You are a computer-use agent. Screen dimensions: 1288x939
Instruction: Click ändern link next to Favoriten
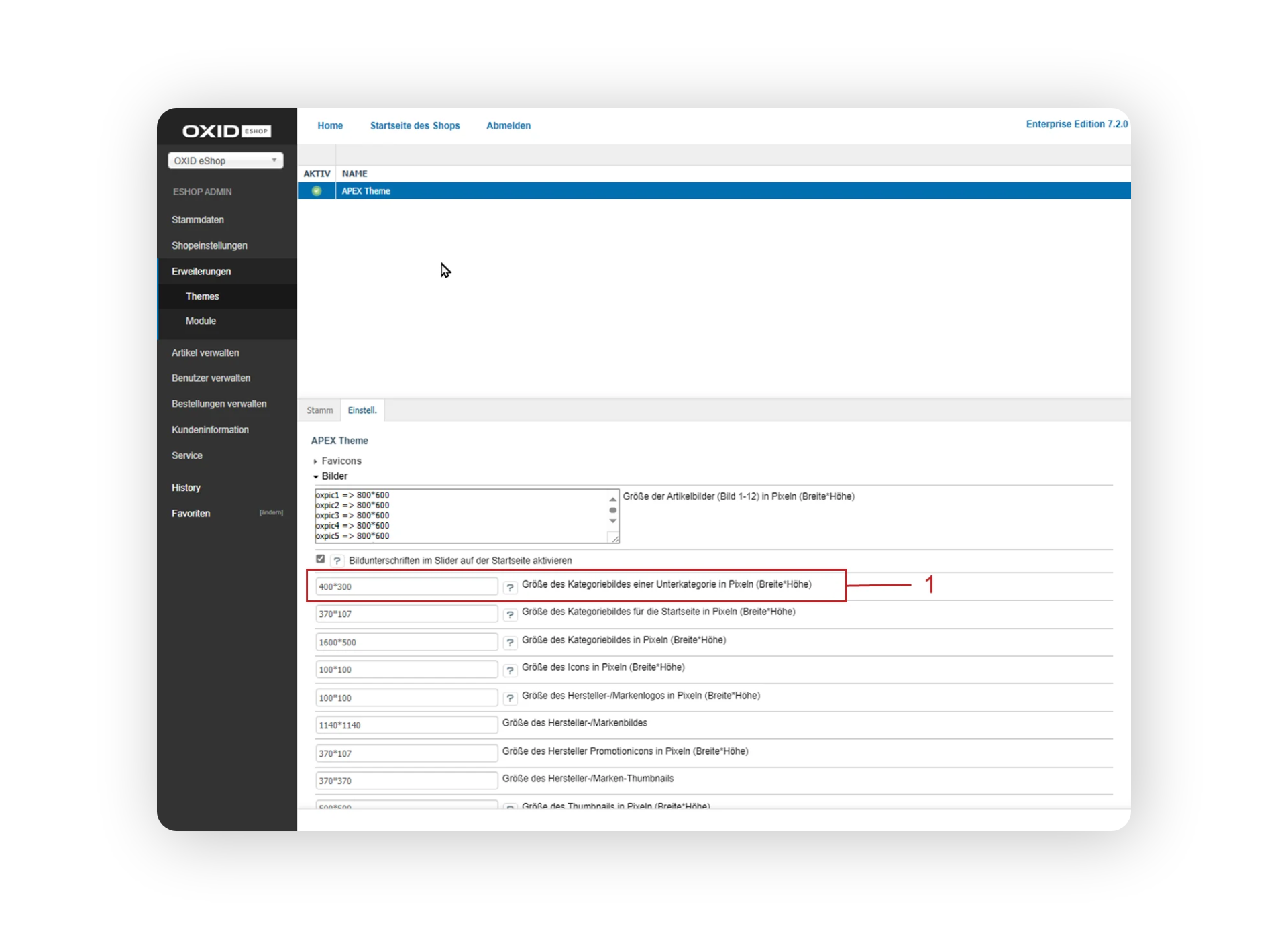[271, 513]
